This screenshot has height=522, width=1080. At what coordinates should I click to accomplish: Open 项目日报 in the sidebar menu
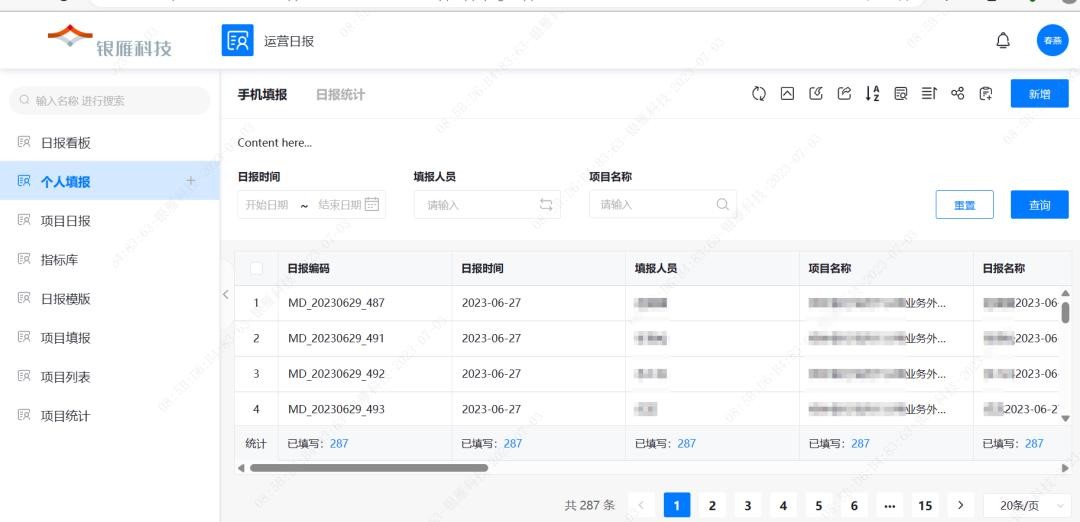(x=66, y=221)
